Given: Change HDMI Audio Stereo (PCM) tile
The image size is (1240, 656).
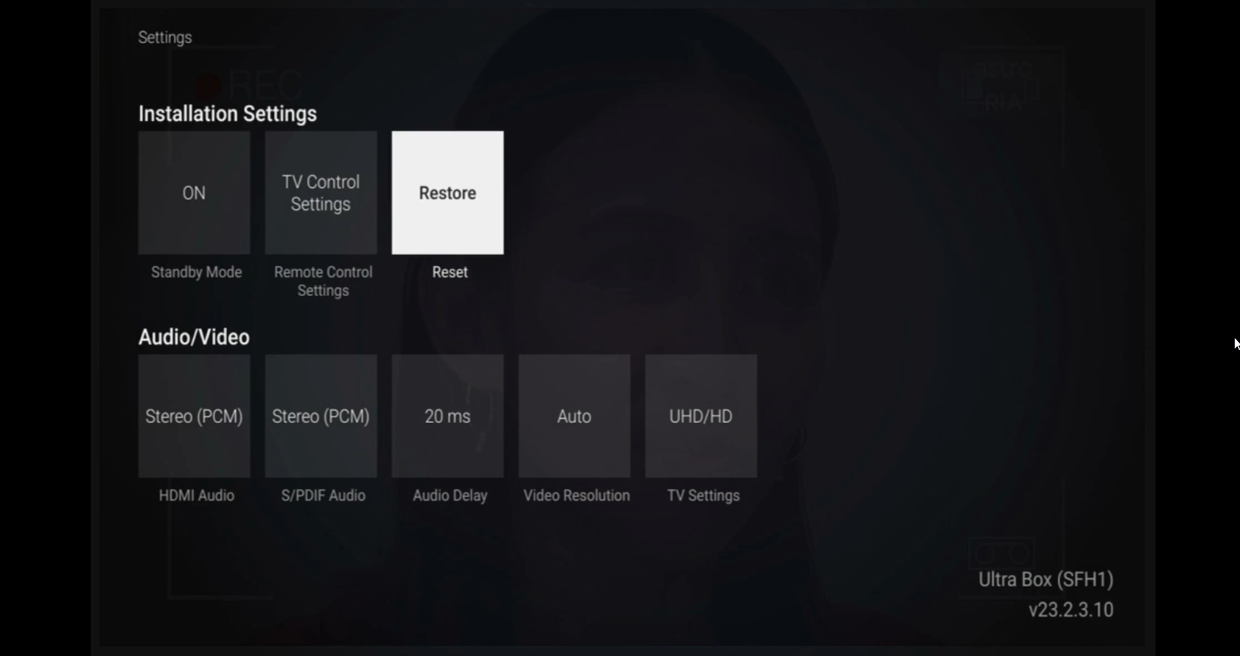Looking at the screenshot, I should [194, 416].
